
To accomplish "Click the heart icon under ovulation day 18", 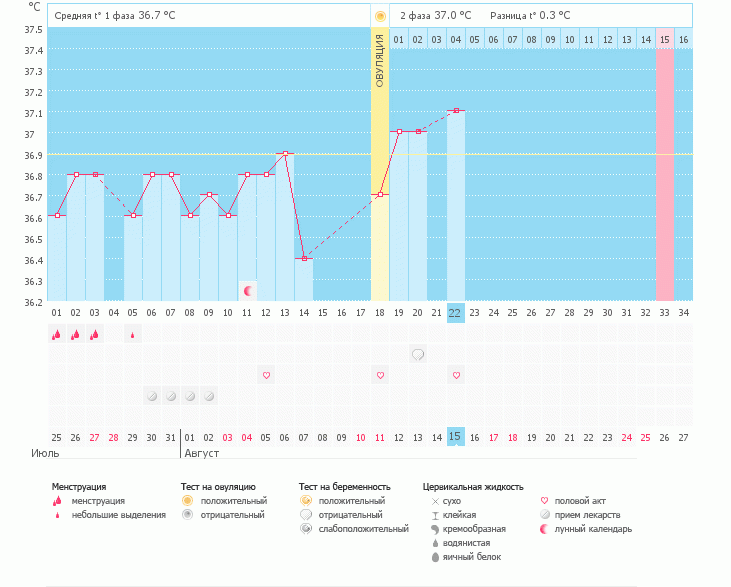I will 380,375.
